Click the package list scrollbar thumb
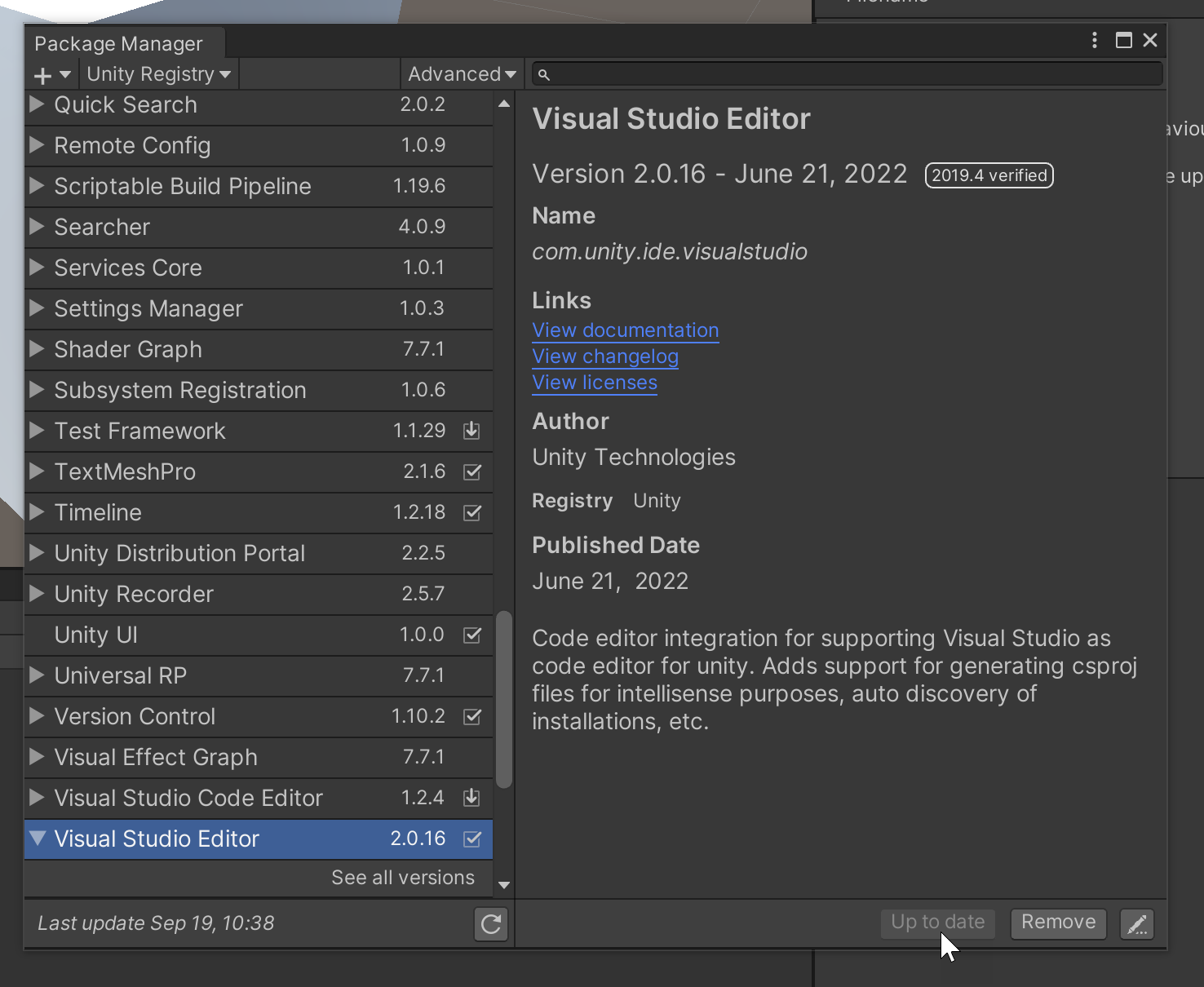This screenshot has width=1204, height=987. click(504, 699)
